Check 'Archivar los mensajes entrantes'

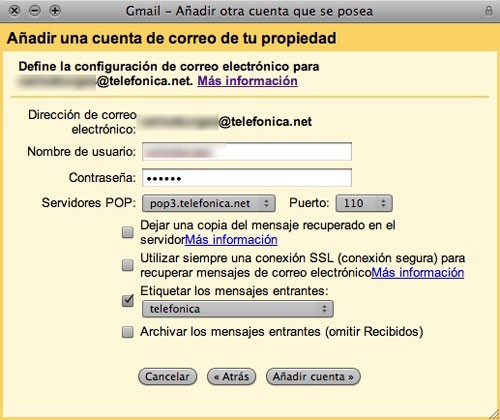(128, 332)
